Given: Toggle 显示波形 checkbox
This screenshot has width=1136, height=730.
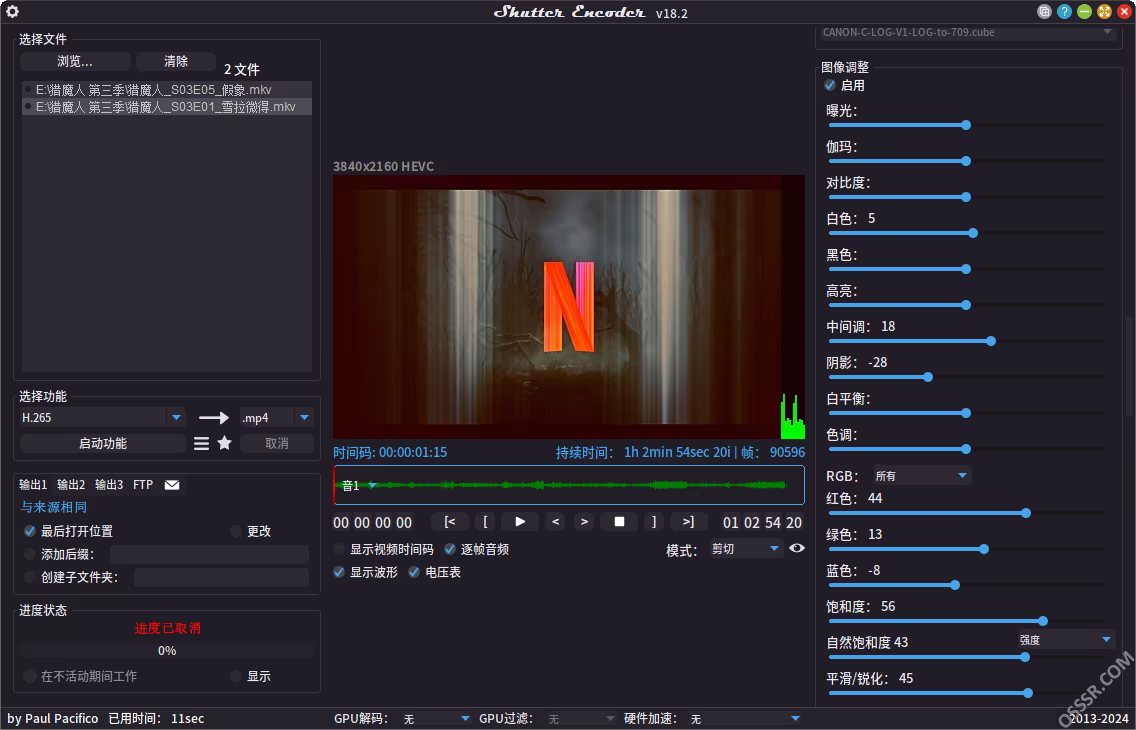Looking at the screenshot, I should click(x=339, y=572).
